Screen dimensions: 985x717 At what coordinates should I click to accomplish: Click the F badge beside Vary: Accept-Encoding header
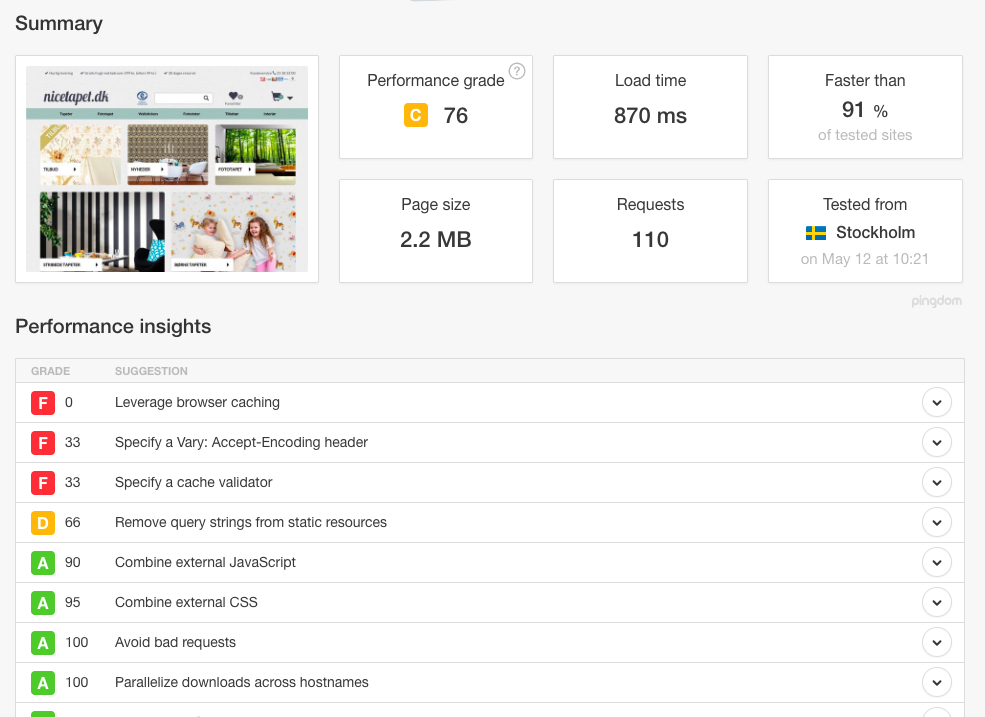click(x=43, y=443)
